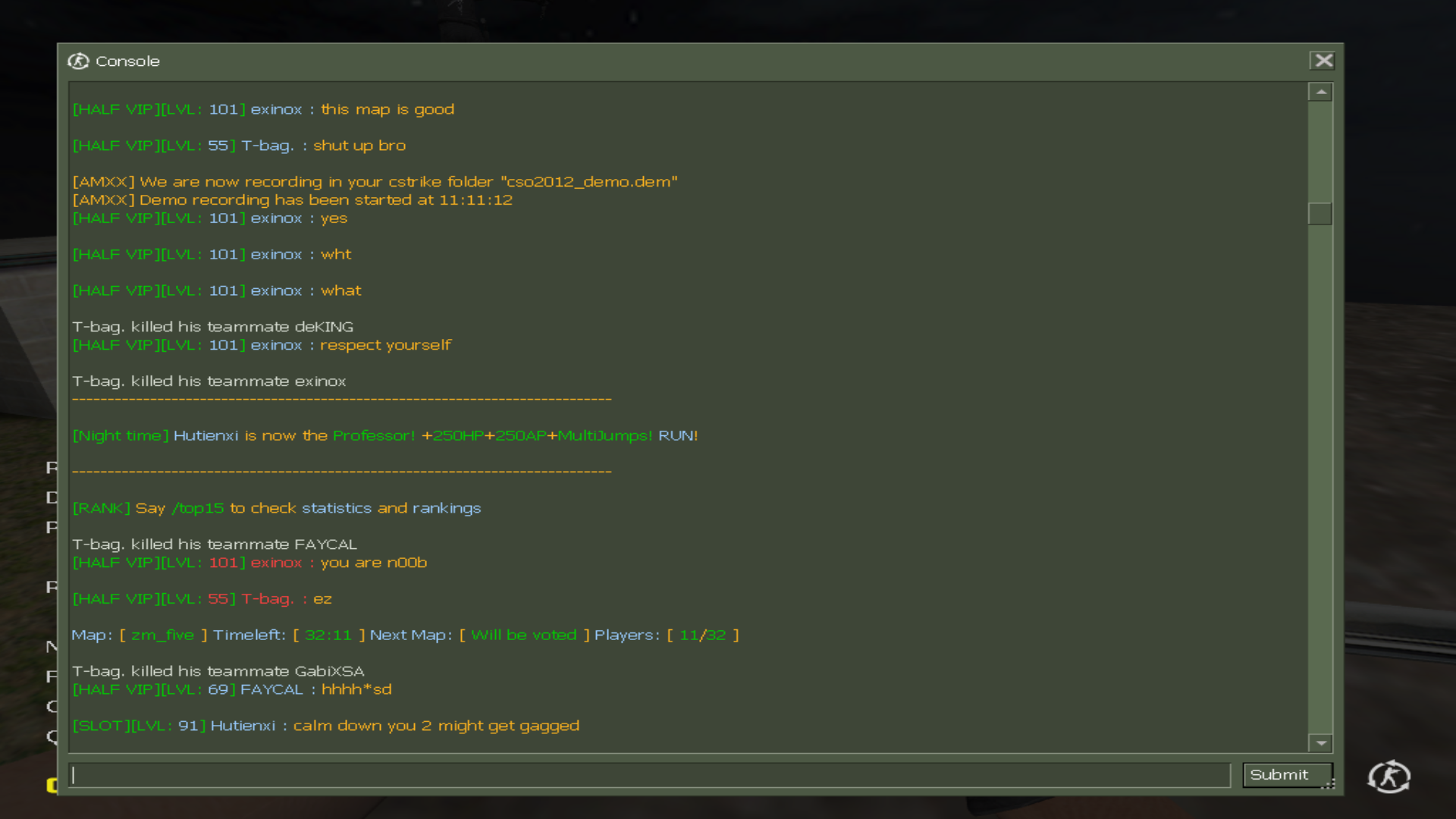This screenshot has width=1456, height=819.
Task: Choose the partially hidden New Game menu entry
Action: tap(52, 646)
